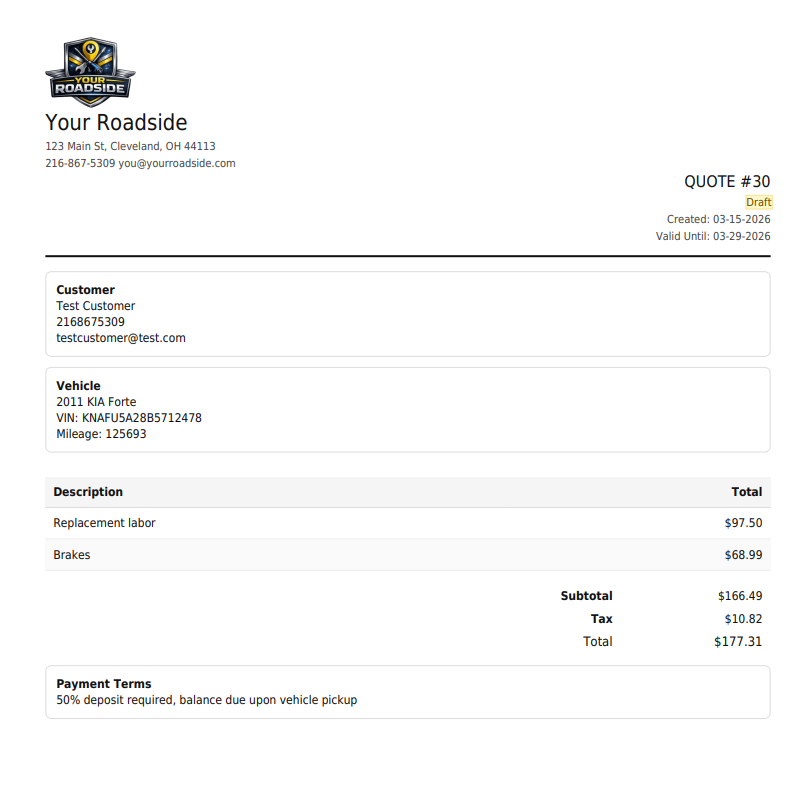Click the Valid Until date line
The height and width of the screenshot is (785, 812).
click(x=713, y=237)
